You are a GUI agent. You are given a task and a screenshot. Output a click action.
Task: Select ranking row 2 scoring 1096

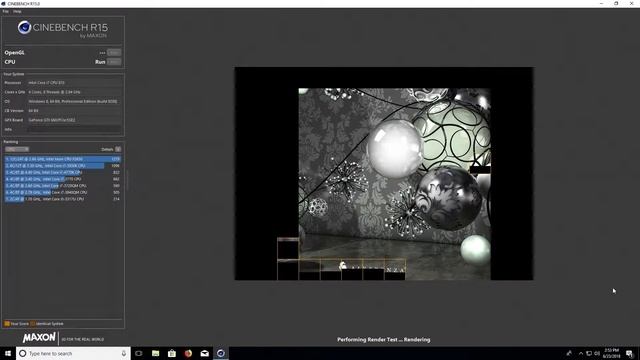[x=63, y=166]
